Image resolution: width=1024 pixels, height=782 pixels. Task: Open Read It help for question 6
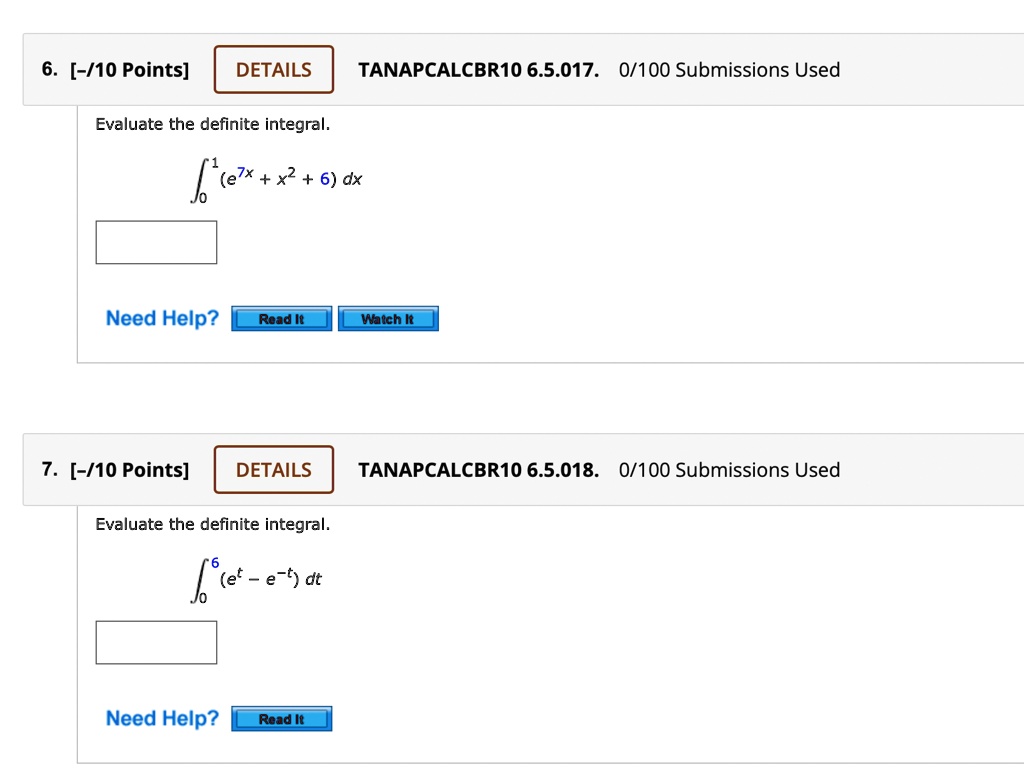point(281,319)
